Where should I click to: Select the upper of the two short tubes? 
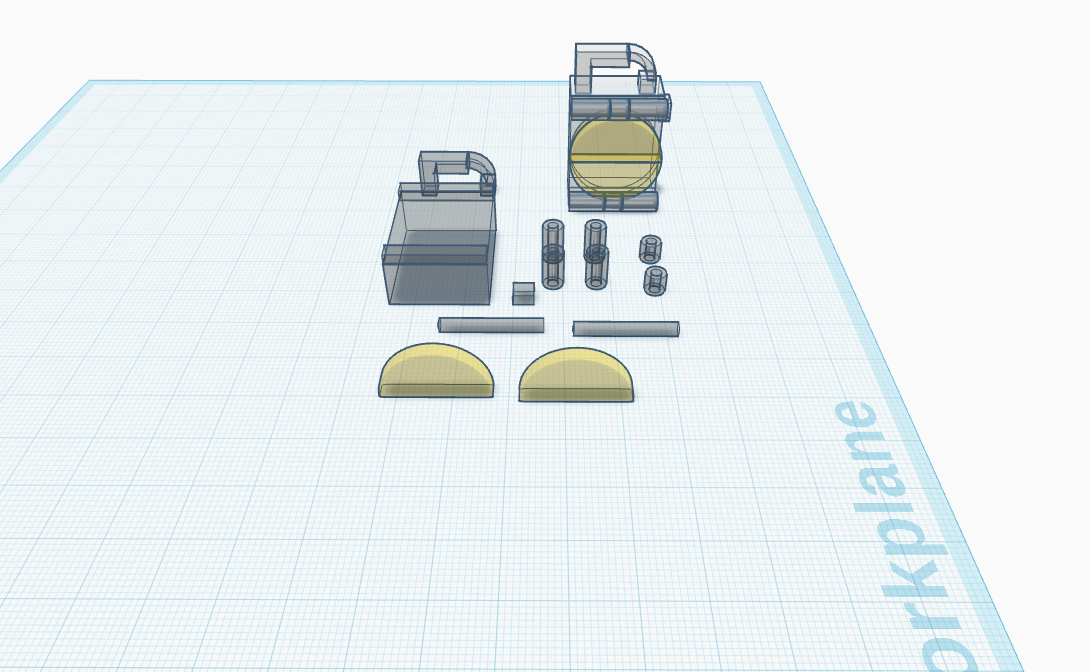[650, 249]
